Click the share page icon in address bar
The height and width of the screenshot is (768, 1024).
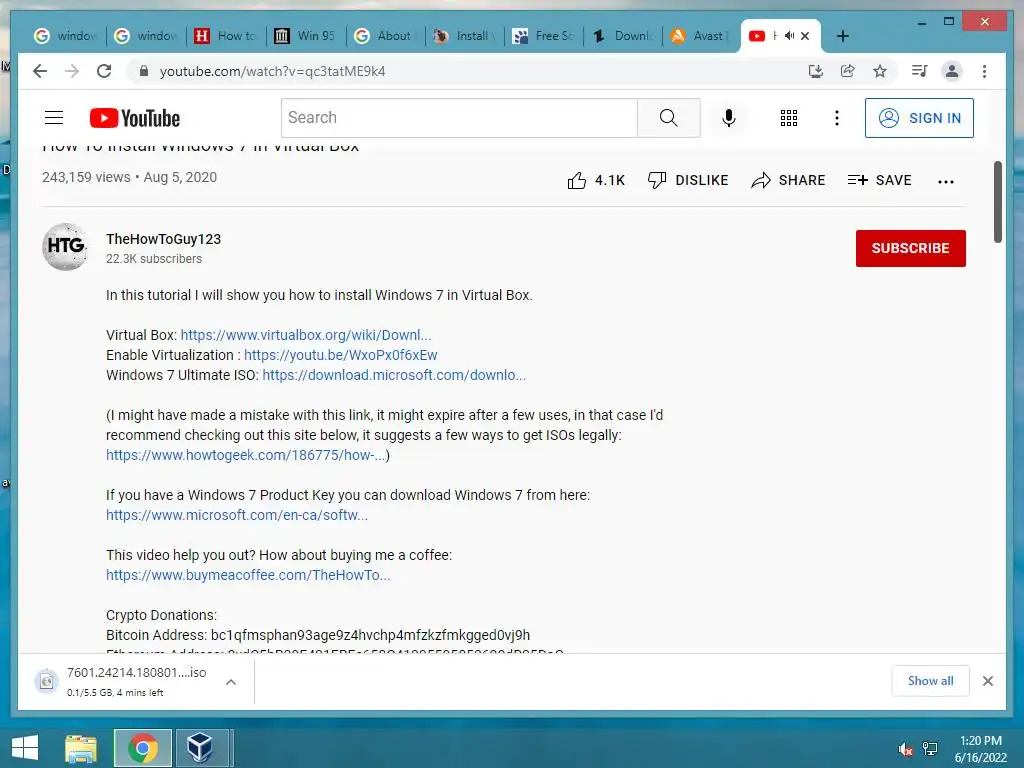click(x=848, y=71)
